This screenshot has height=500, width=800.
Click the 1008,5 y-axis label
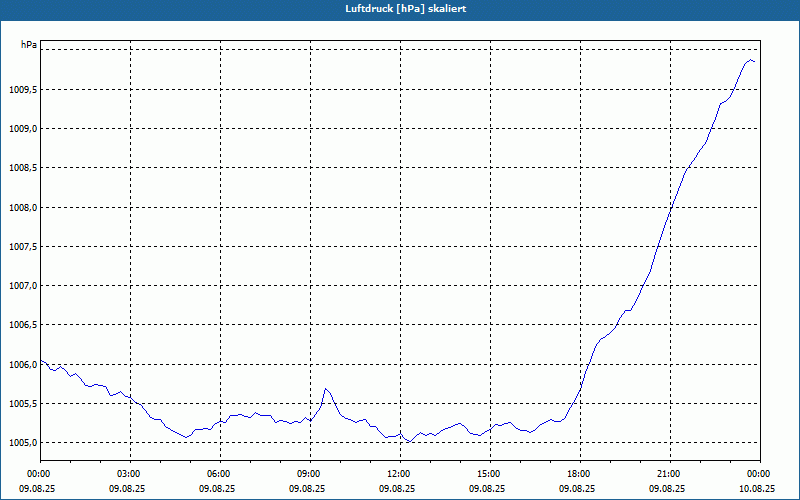click(x=23, y=168)
